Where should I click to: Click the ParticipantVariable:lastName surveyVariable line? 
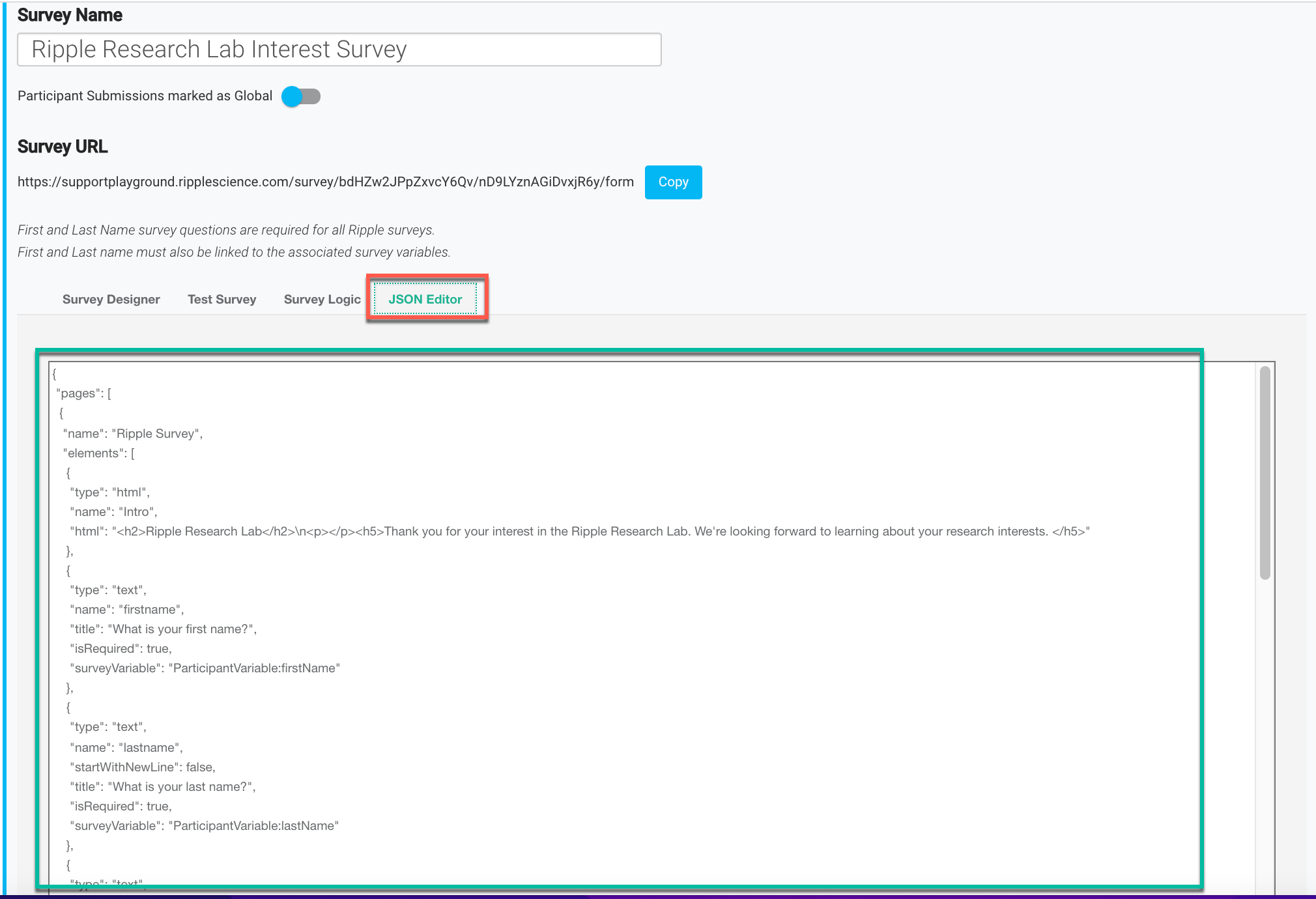click(x=204, y=826)
